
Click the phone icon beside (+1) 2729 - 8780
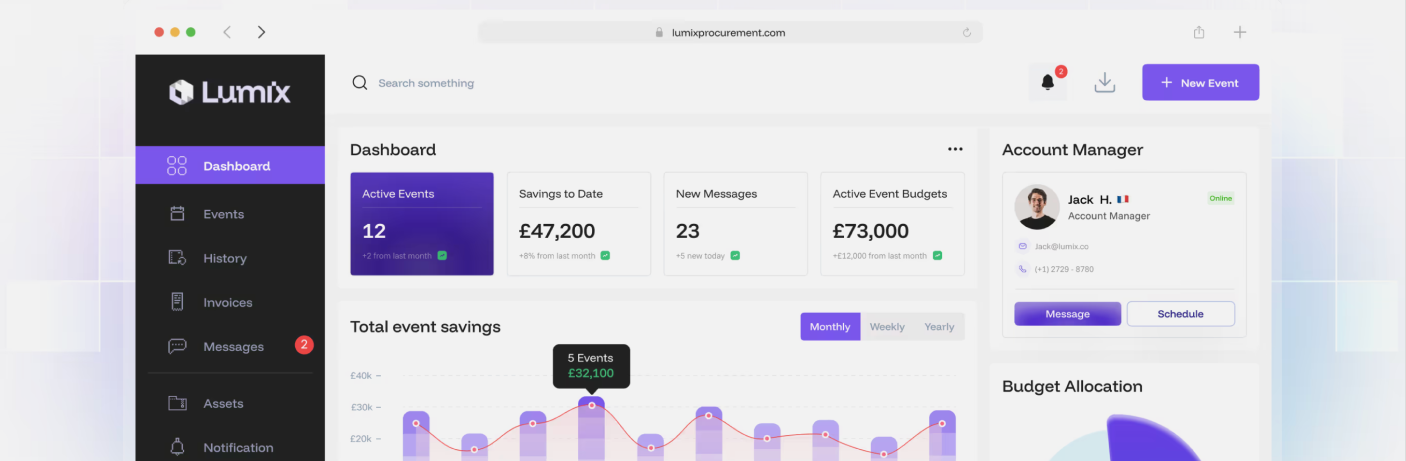coord(1022,269)
